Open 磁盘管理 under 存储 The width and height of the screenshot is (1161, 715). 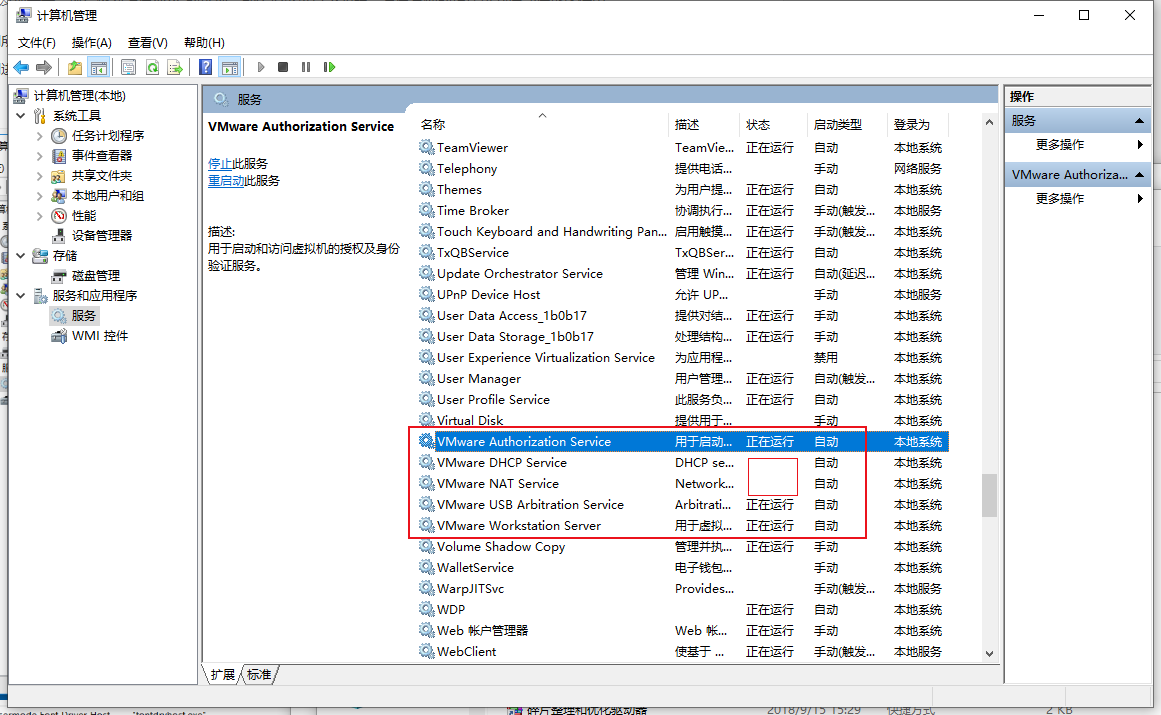(x=96, y=275)
